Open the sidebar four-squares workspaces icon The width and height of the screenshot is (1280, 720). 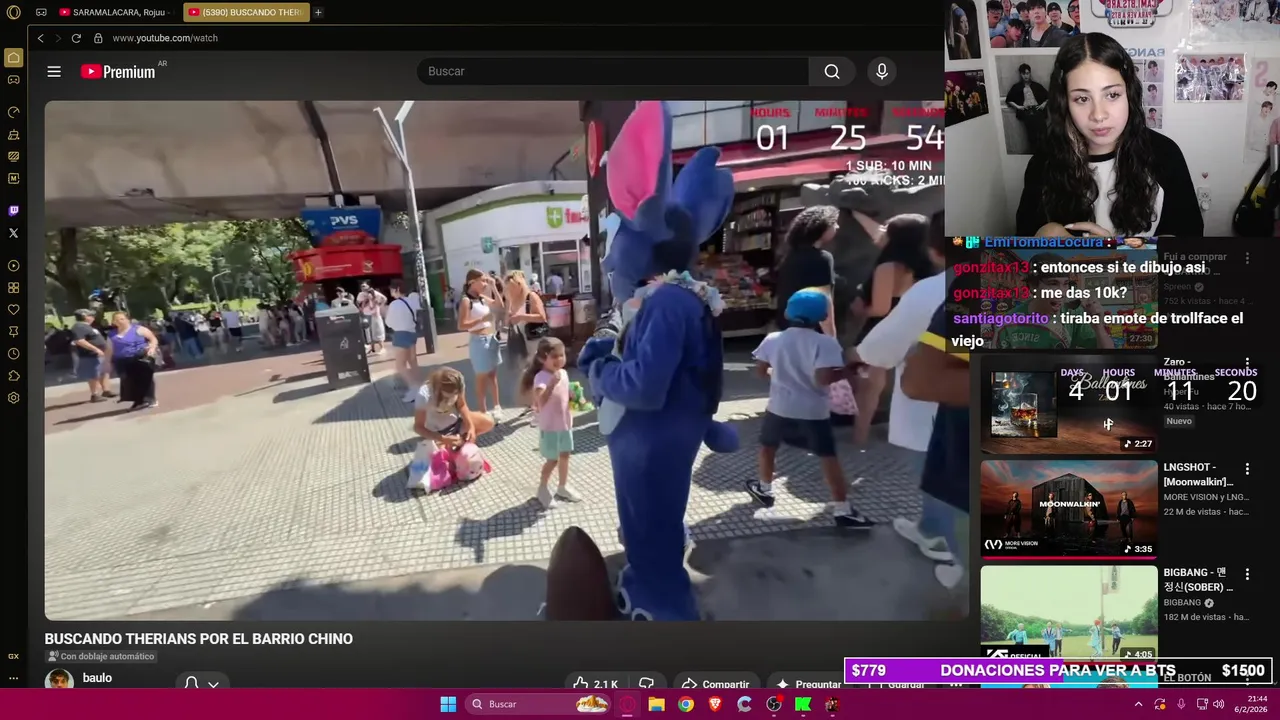click(14, 288)
